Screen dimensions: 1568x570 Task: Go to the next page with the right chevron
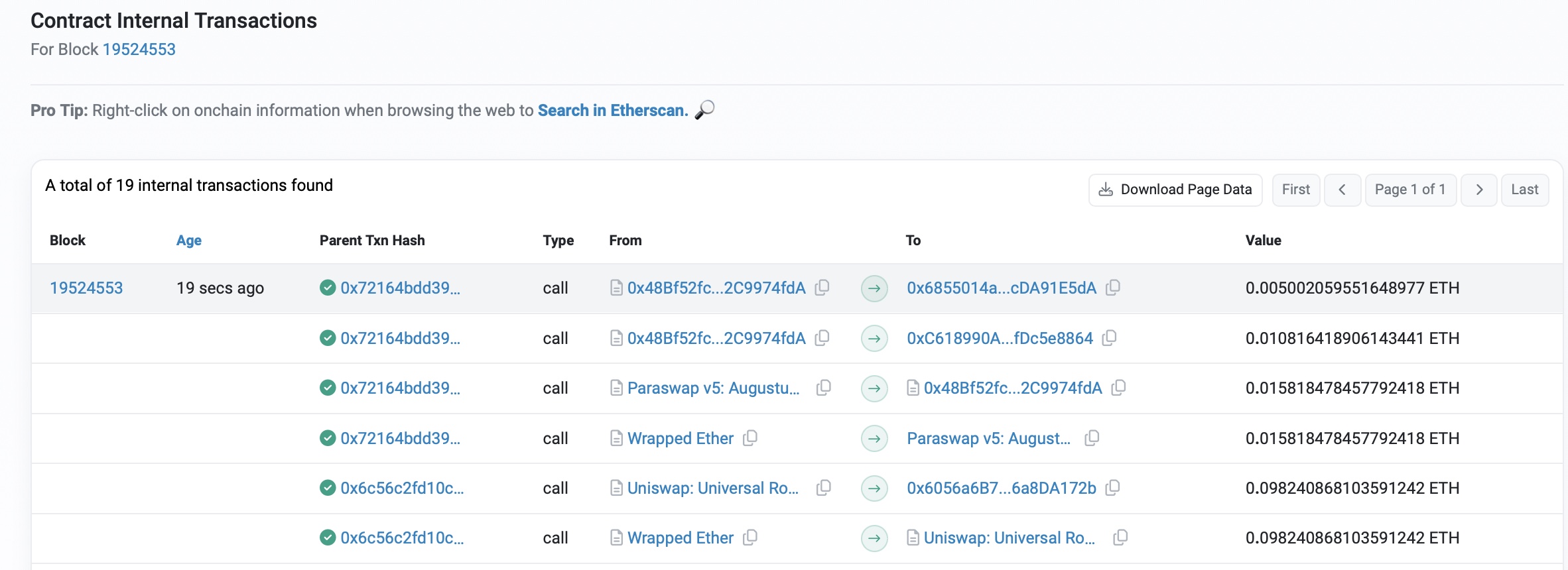pos(1479,190)
